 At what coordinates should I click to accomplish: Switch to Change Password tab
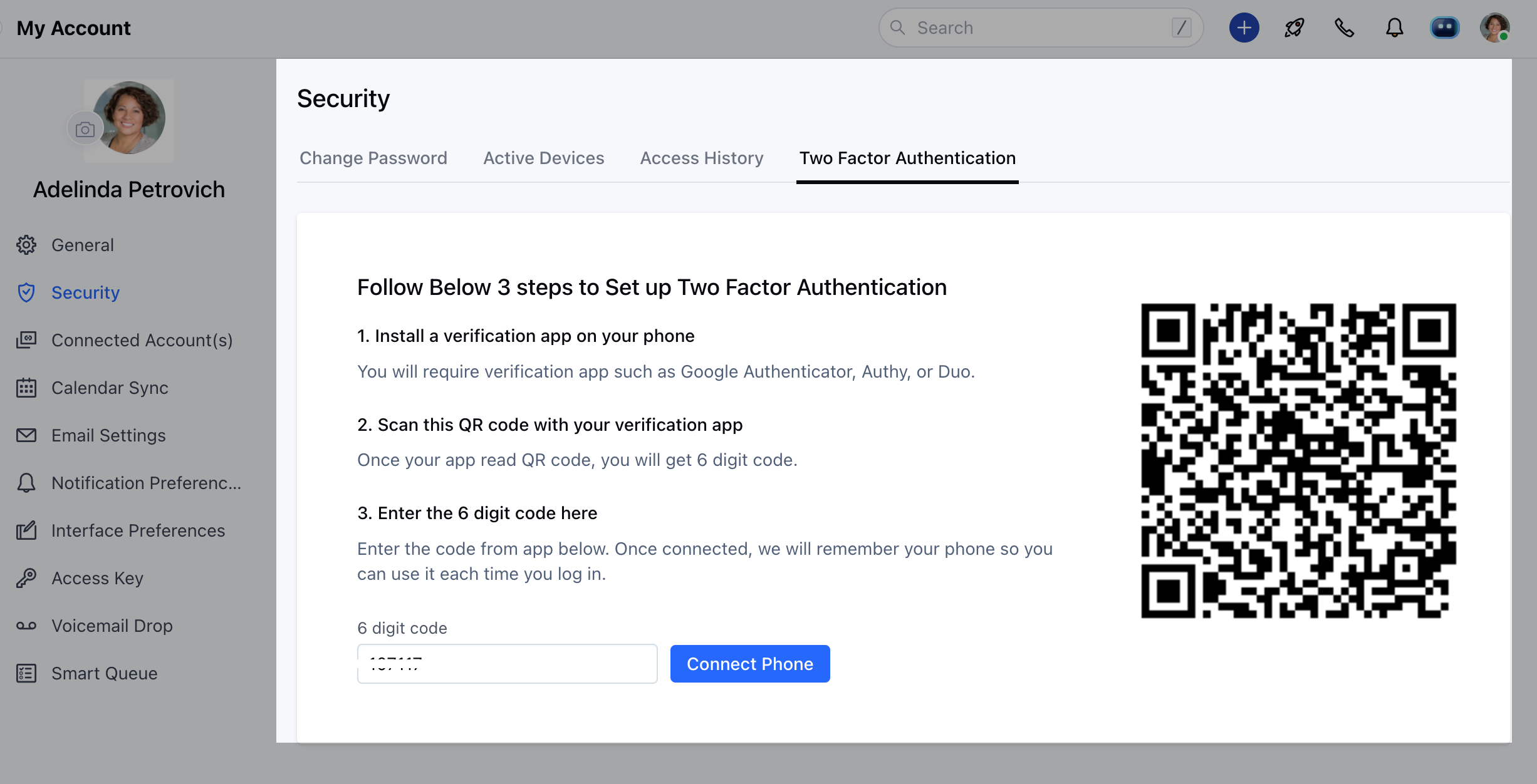373,158
